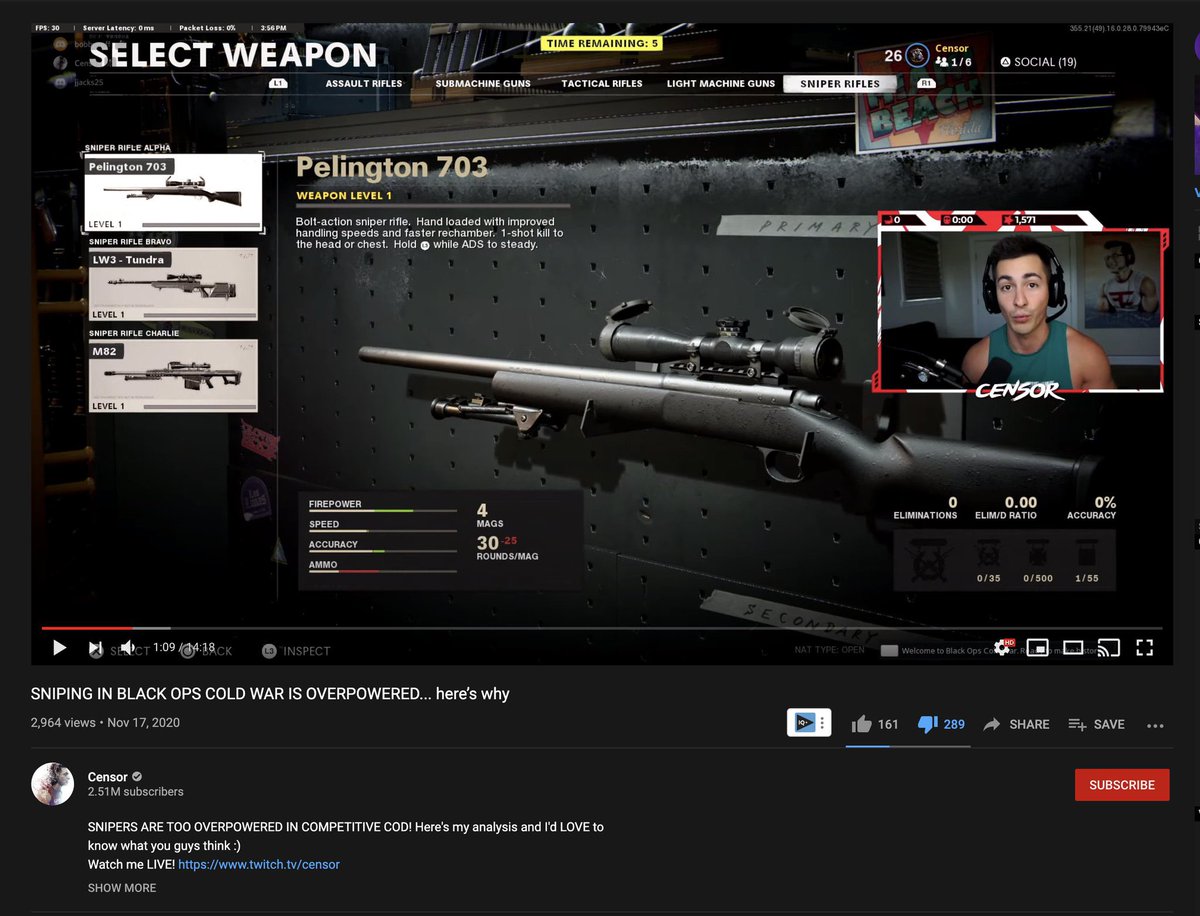
Task: Click the Nov 17, 2020 upload date
Action: tap(143, 723)
